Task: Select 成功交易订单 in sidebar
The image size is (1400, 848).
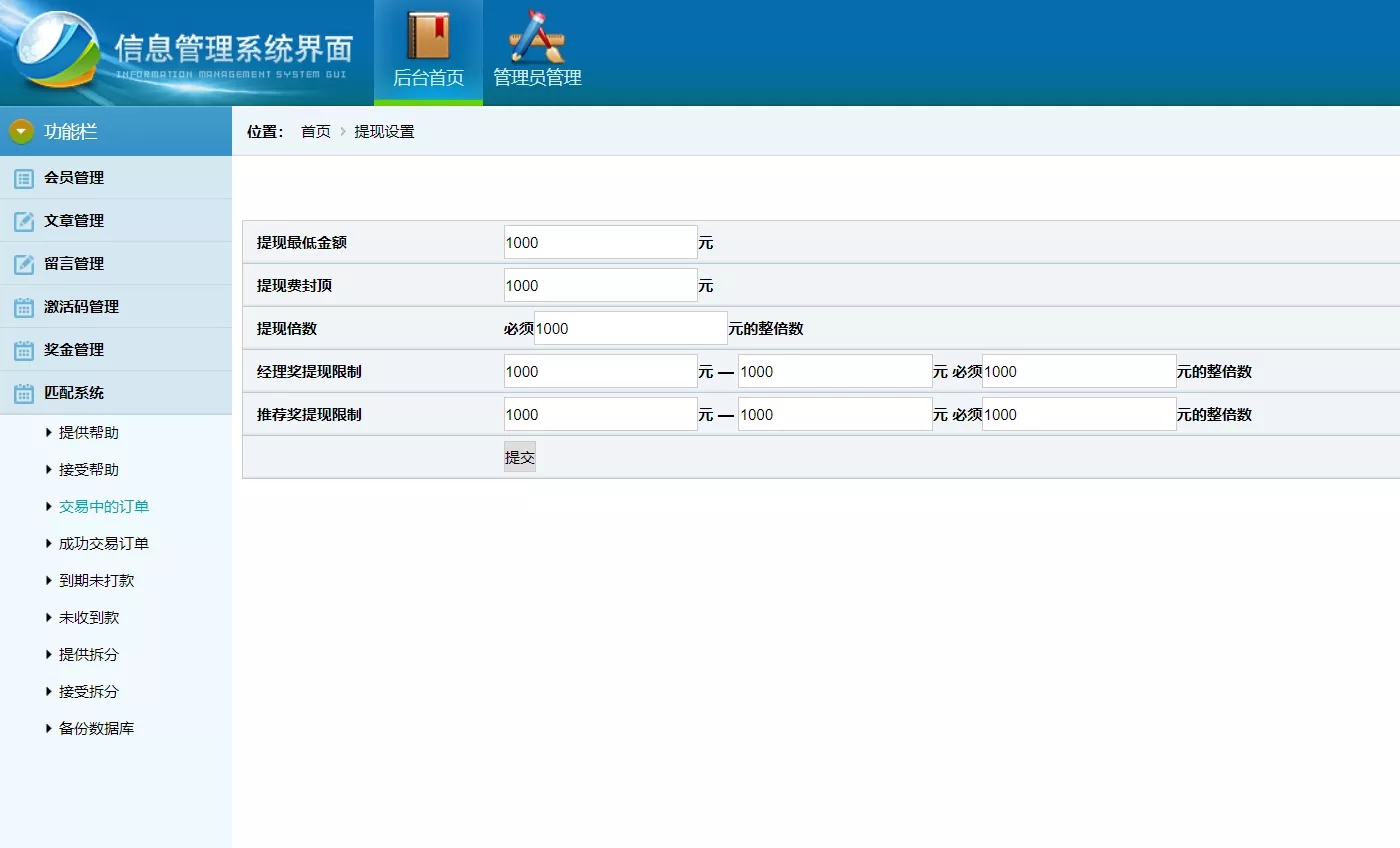Action: point(103,544)
